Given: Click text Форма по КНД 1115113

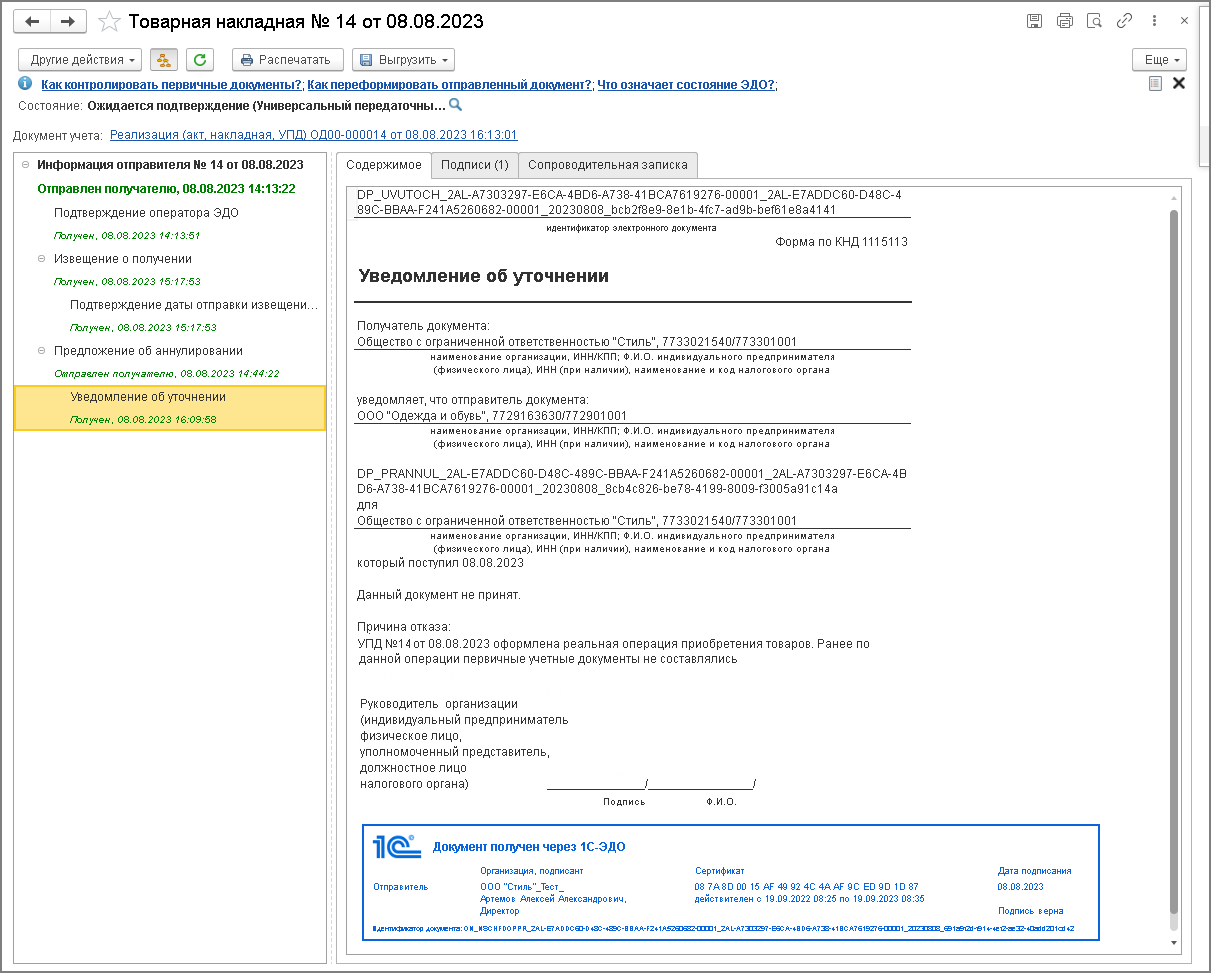Looking at the screenshot, I should tap(841, 242).
